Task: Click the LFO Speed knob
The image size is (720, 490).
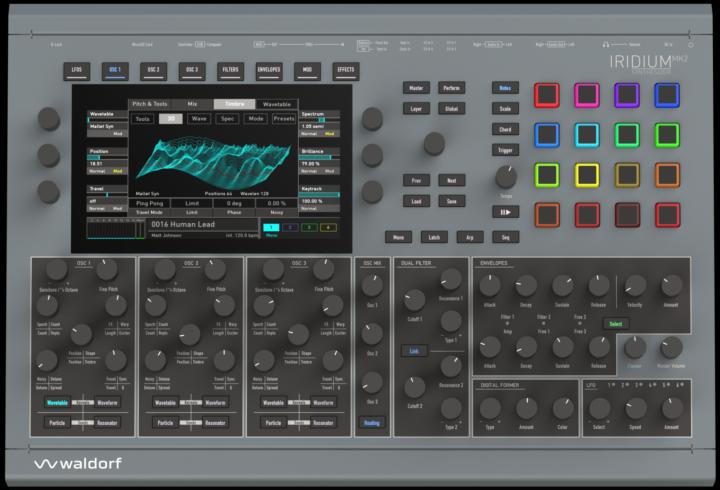Action: 636,408
